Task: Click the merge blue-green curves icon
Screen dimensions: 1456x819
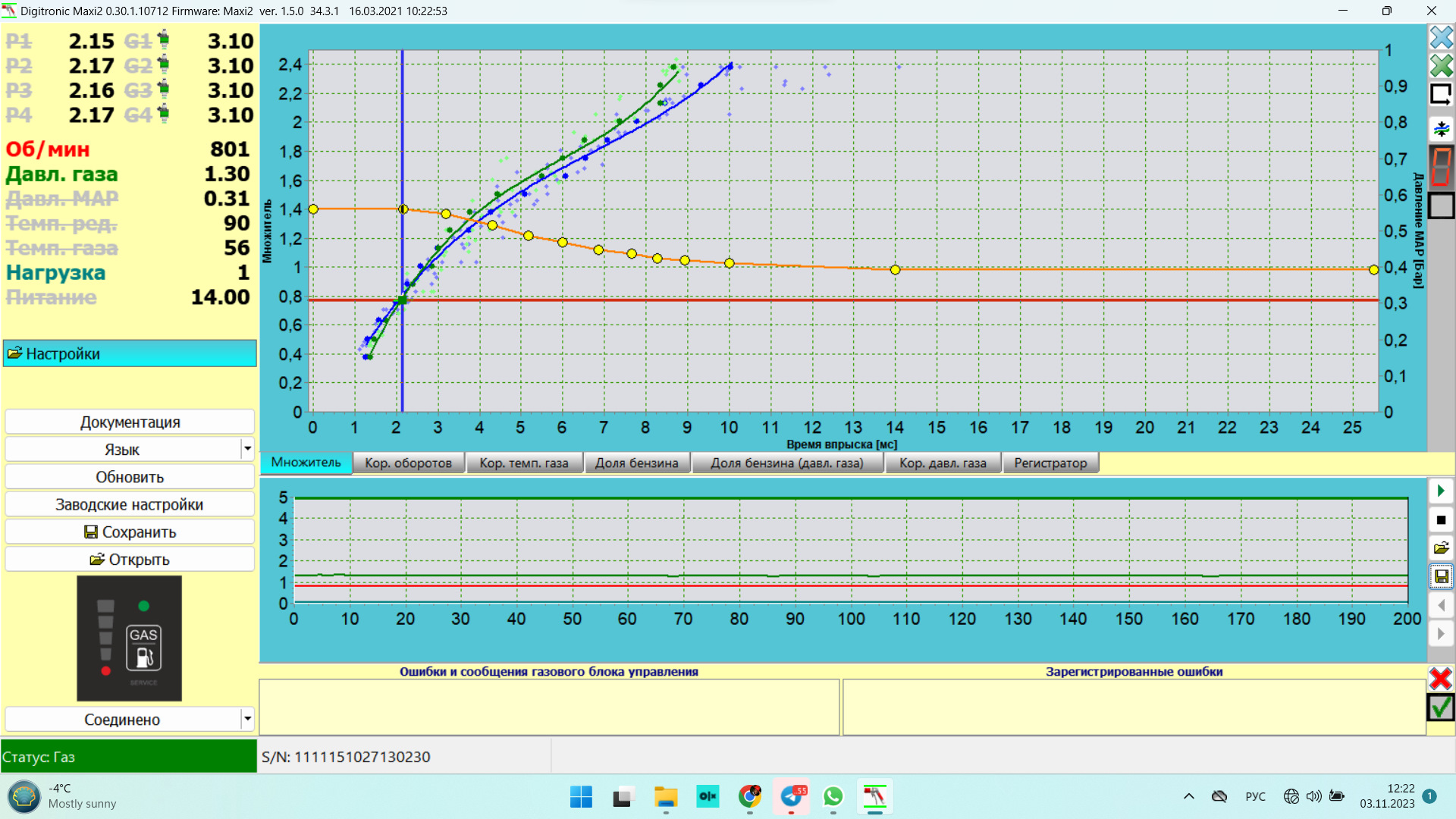Action: click(x=1441, y=129)
